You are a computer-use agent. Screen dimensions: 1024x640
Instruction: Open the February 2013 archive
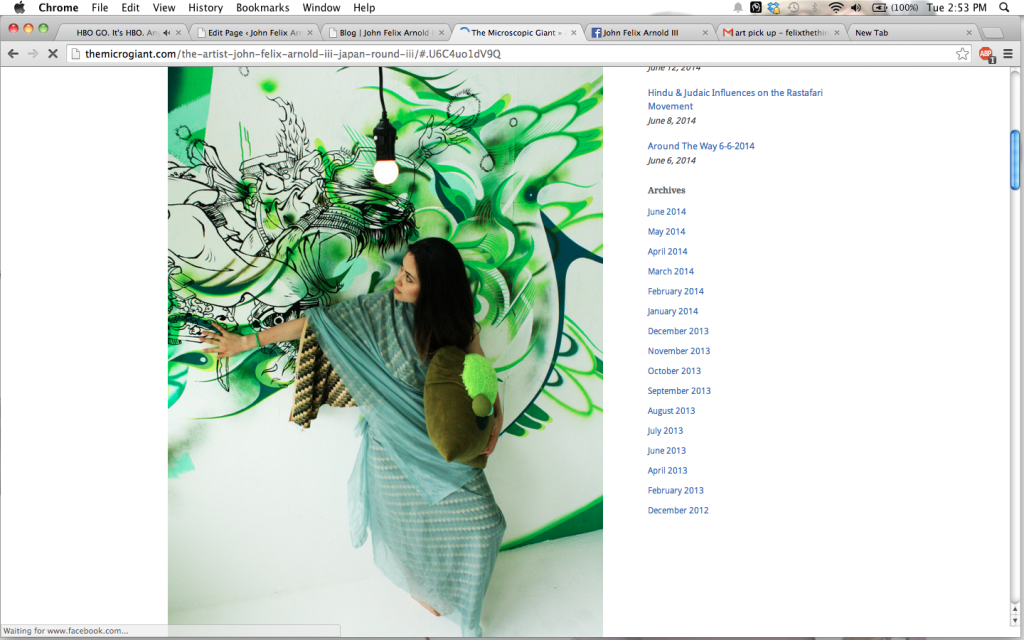pyautogui.click(x=675, y=490)
